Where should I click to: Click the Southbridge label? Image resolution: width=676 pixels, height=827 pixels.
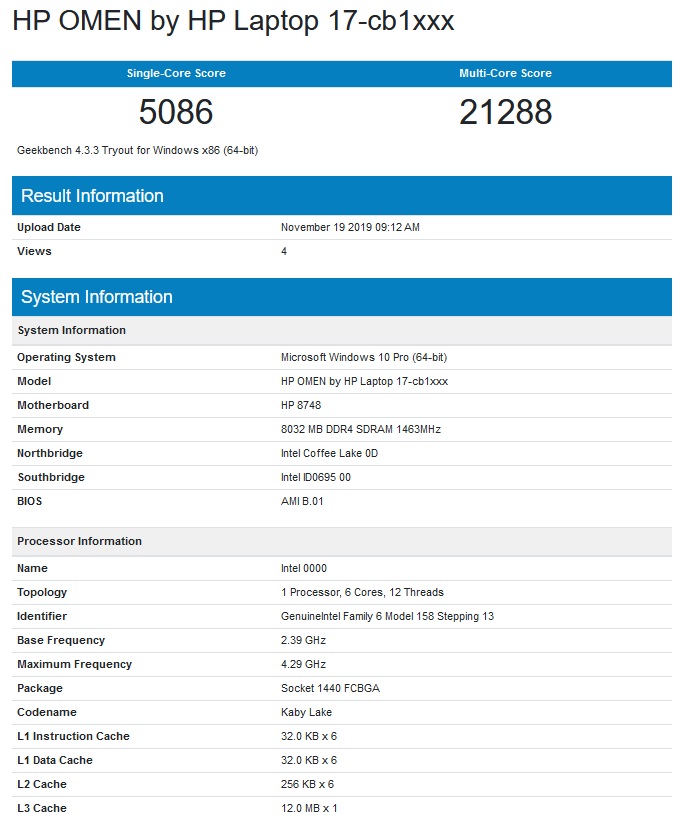(51, 477)
